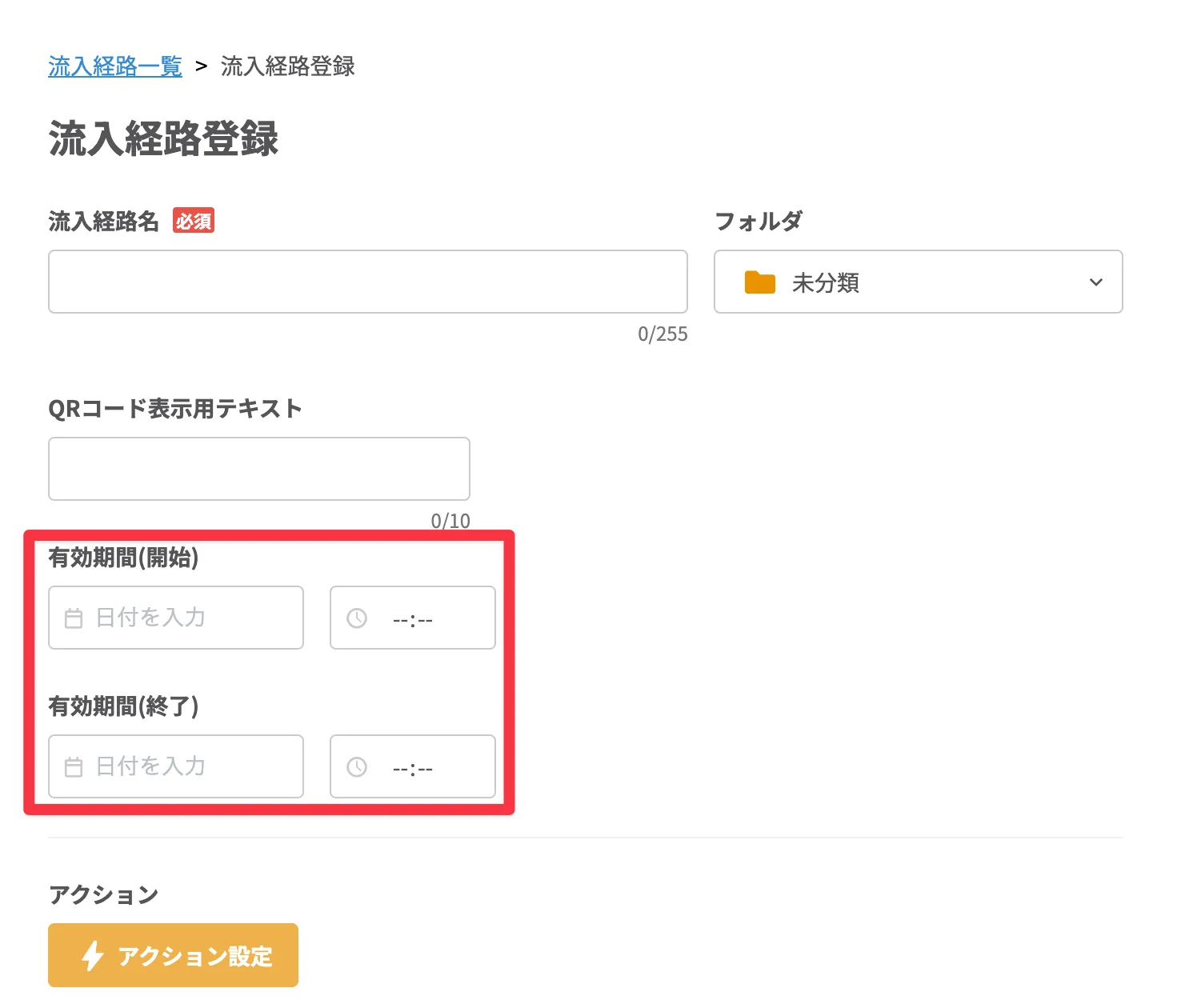
Task: Click the end time --:-- field
Action: coord(412,767)
